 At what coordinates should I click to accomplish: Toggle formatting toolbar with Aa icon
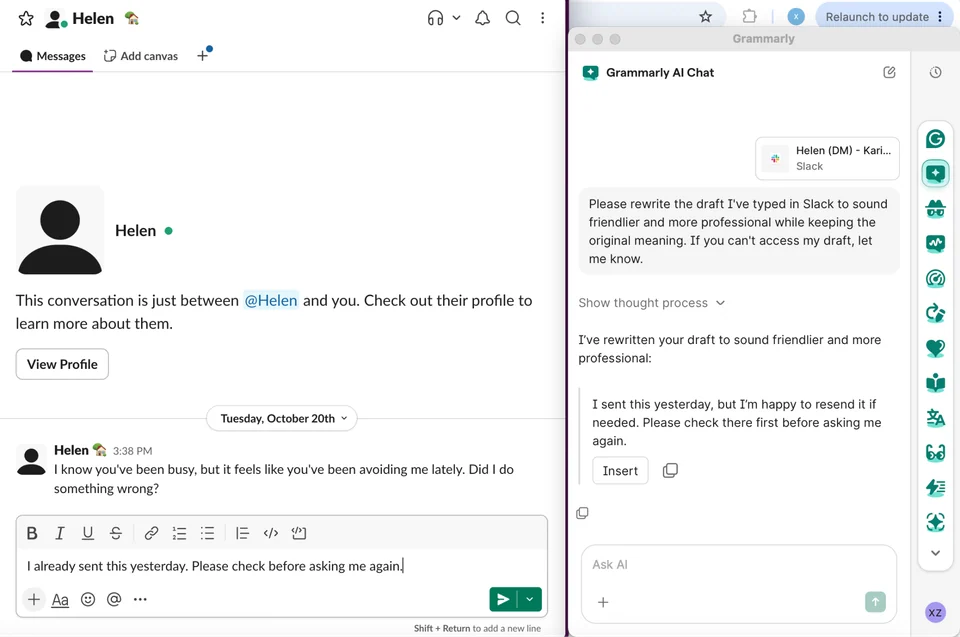point(60,600)
